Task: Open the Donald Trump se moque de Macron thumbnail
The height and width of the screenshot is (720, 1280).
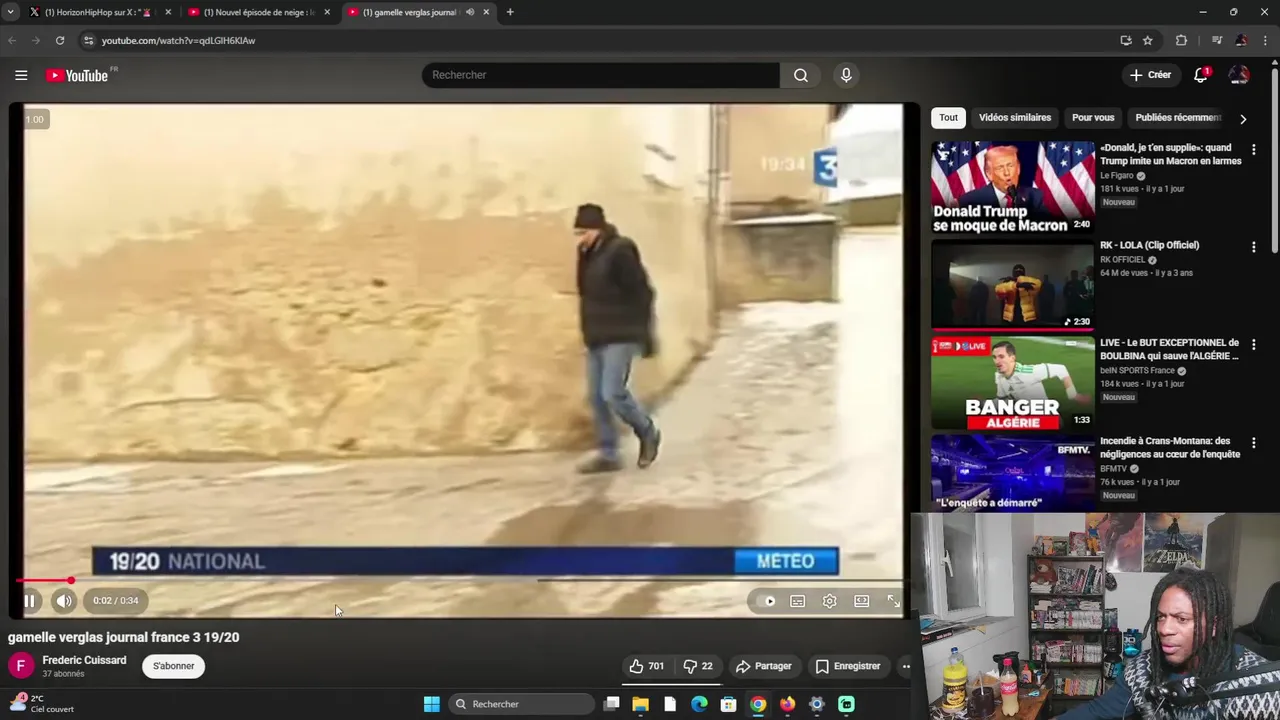Action: 1013,187
